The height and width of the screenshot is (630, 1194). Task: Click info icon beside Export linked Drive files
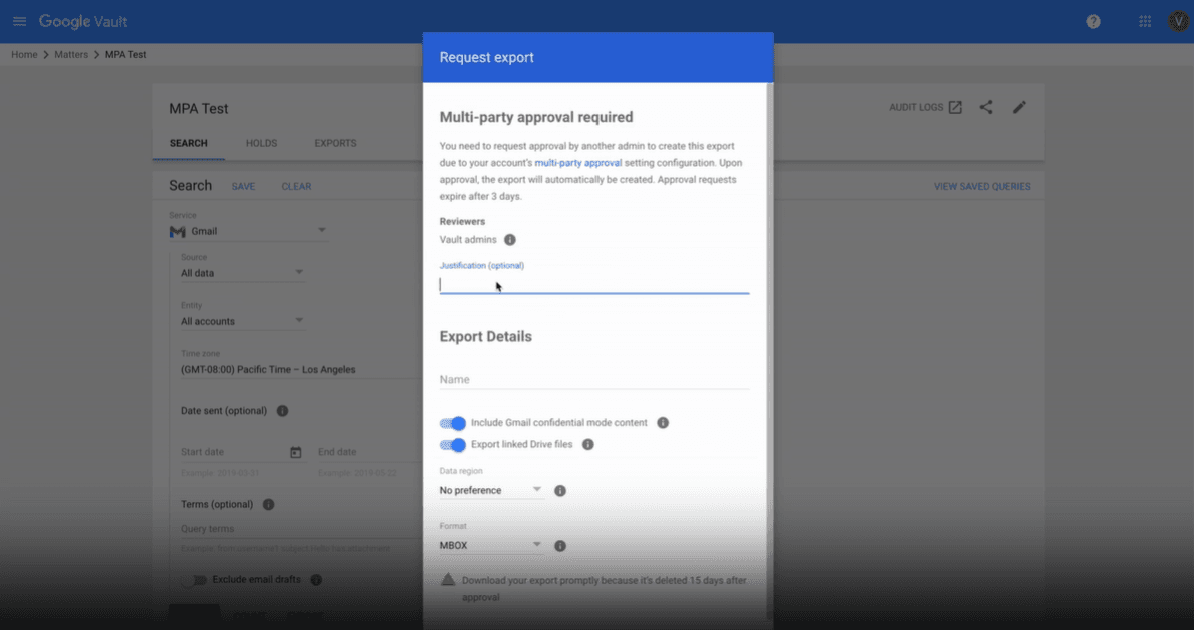[x=588, y=444]
